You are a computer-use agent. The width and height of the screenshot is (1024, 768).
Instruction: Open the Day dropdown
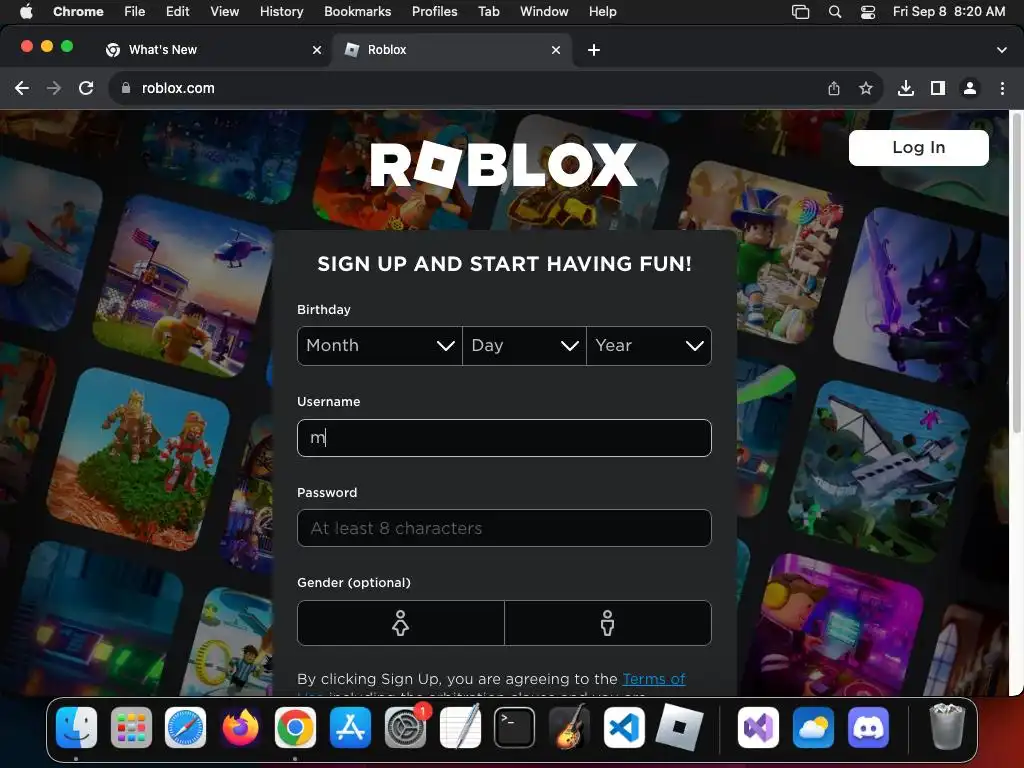(524, 345)
